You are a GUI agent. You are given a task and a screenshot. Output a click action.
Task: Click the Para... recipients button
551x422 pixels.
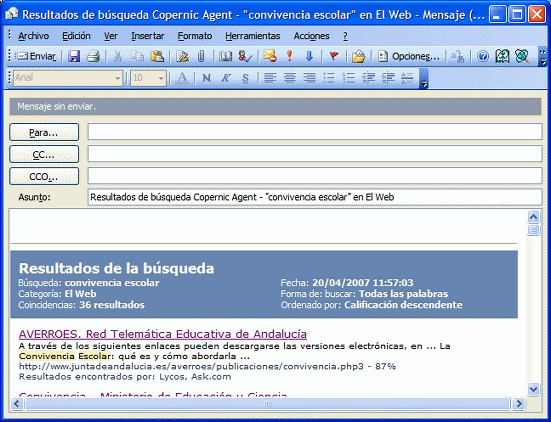[44, 132]
